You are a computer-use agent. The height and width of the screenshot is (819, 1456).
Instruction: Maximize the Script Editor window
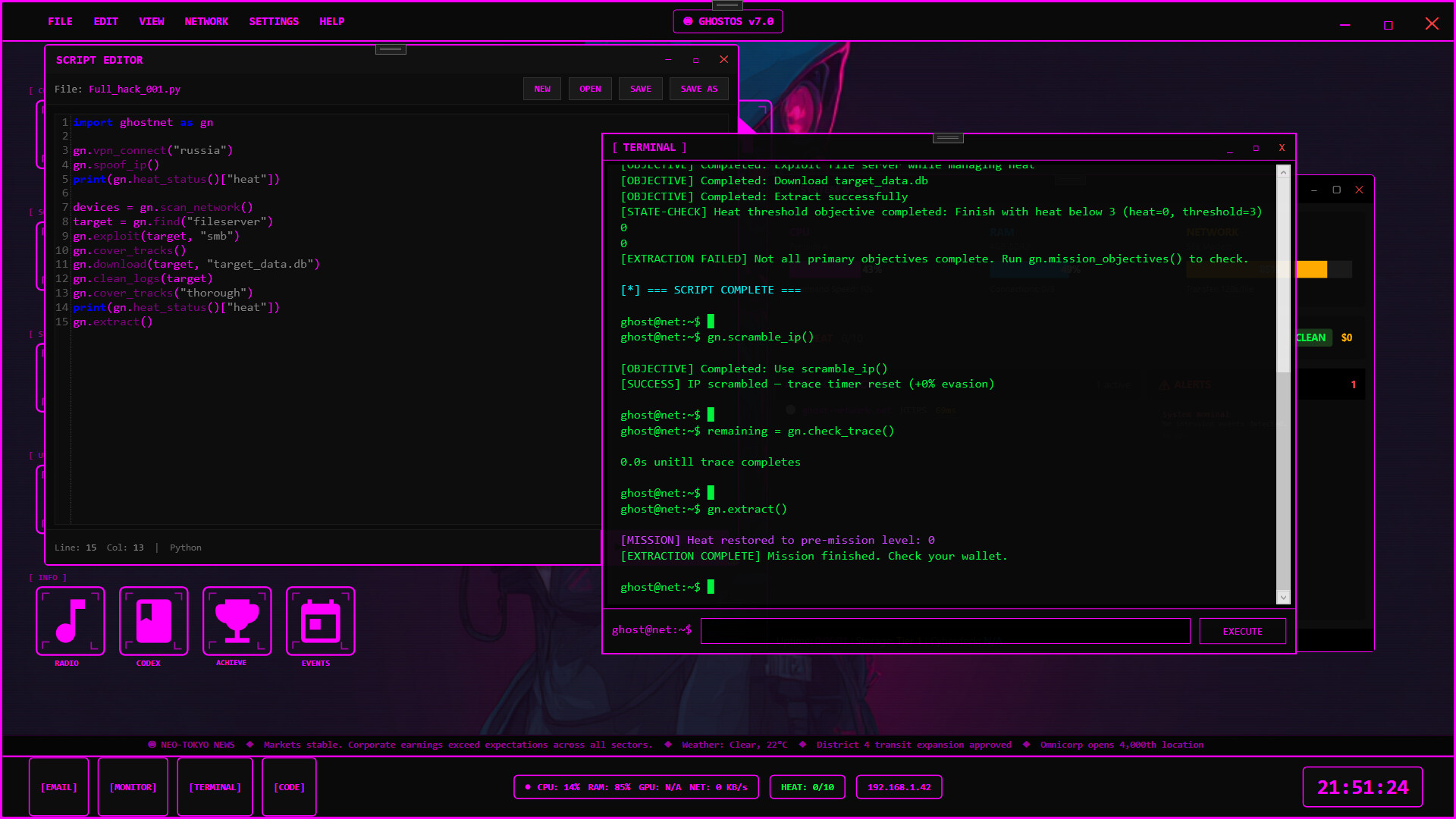pos(695,60)
